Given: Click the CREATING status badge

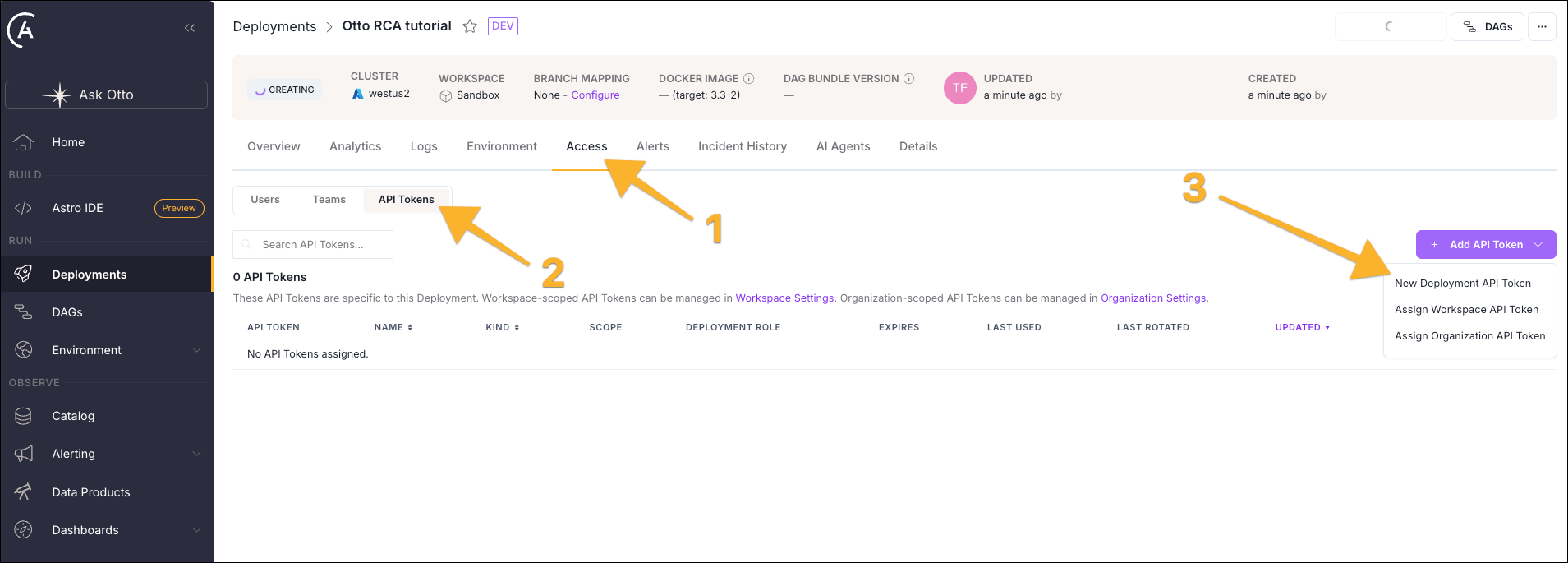Looking at the screenshot, I should tap(285, 90).
